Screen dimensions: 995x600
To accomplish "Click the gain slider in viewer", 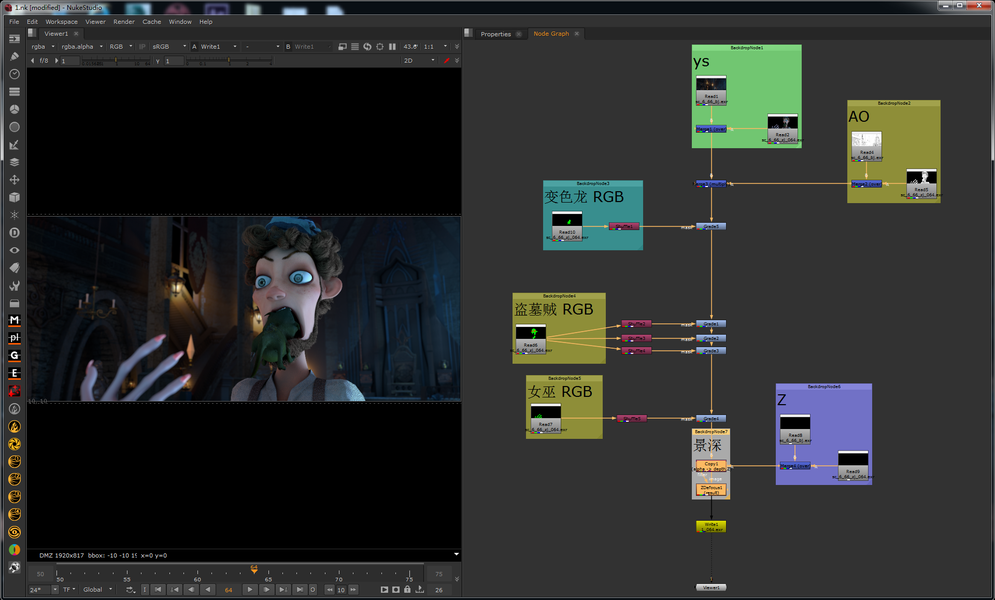I will pyautogui.click(x=116, y=61).
